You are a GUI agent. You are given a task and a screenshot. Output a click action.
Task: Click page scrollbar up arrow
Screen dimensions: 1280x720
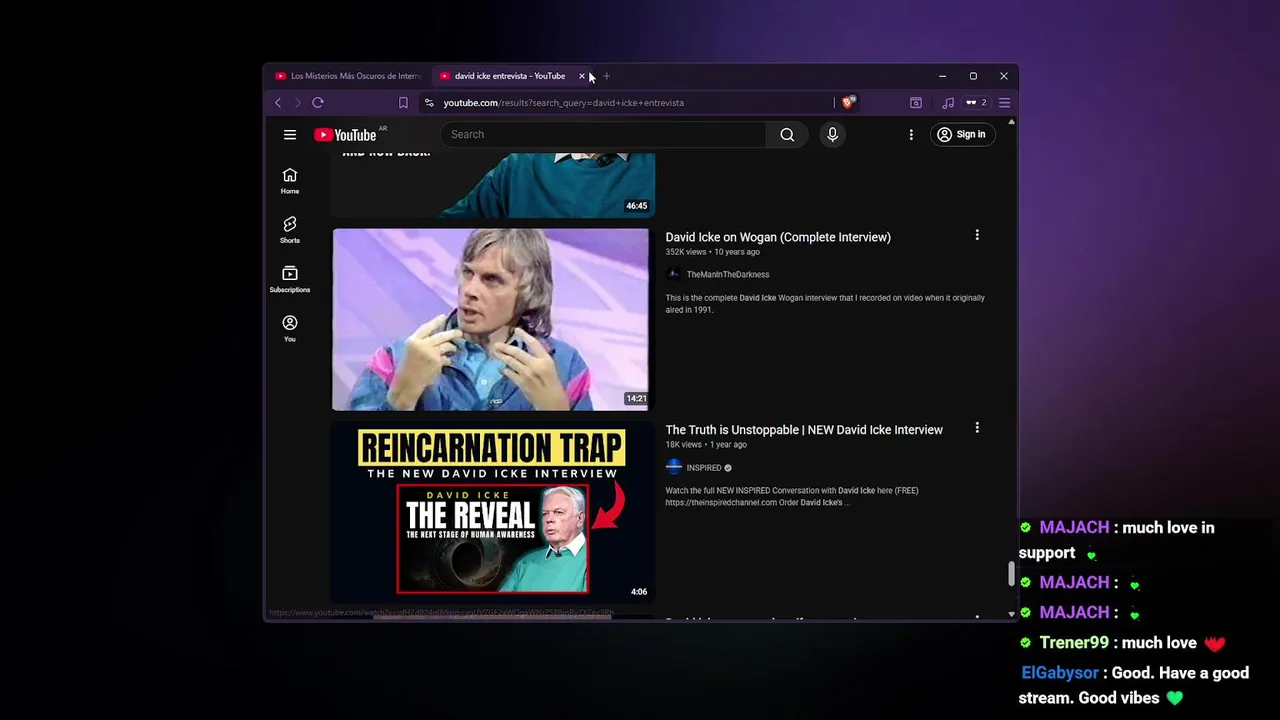(x=1011, y=122)
